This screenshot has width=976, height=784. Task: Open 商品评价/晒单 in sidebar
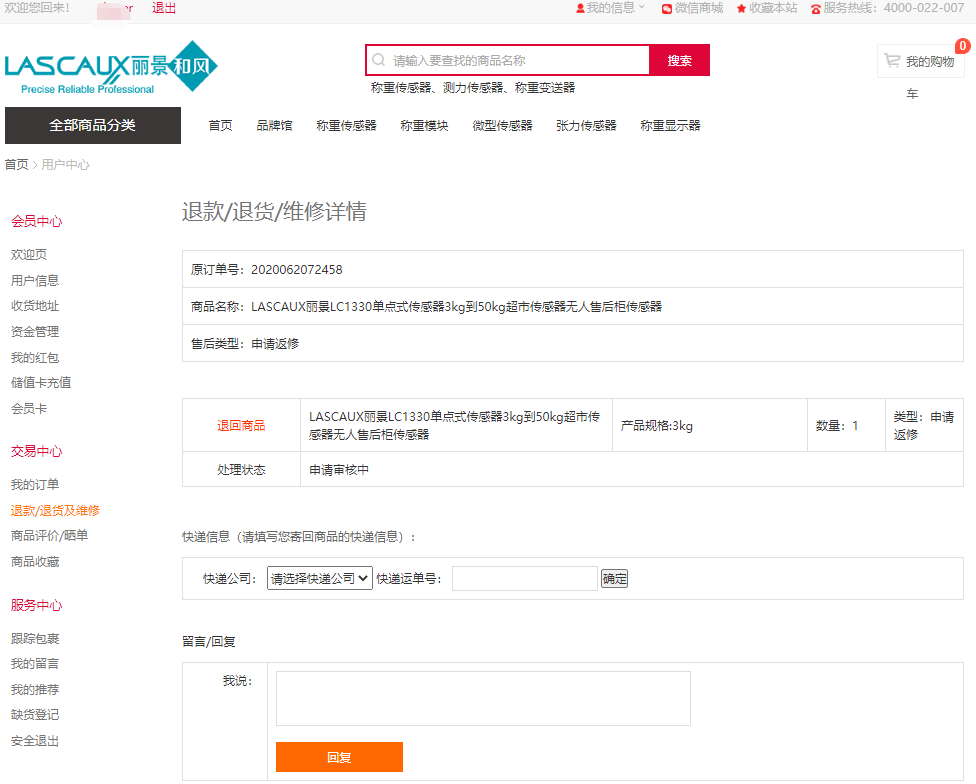(x=49, y=536)
